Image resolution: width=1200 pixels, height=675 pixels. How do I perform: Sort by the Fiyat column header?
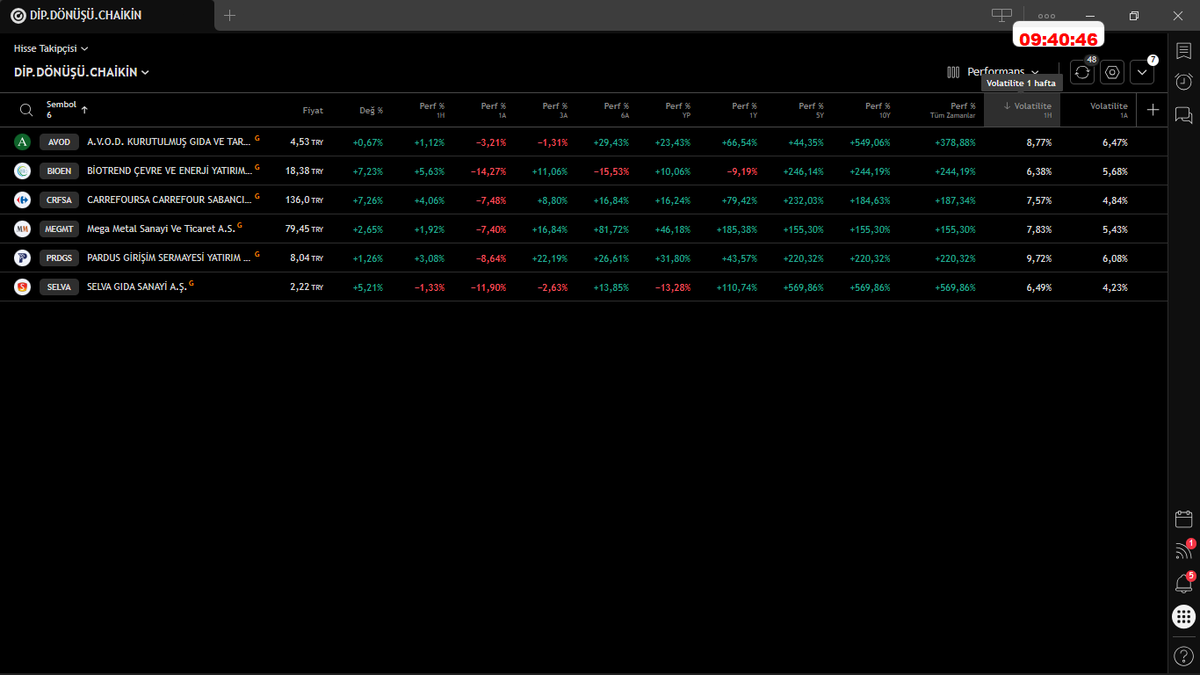pos(313,110)
